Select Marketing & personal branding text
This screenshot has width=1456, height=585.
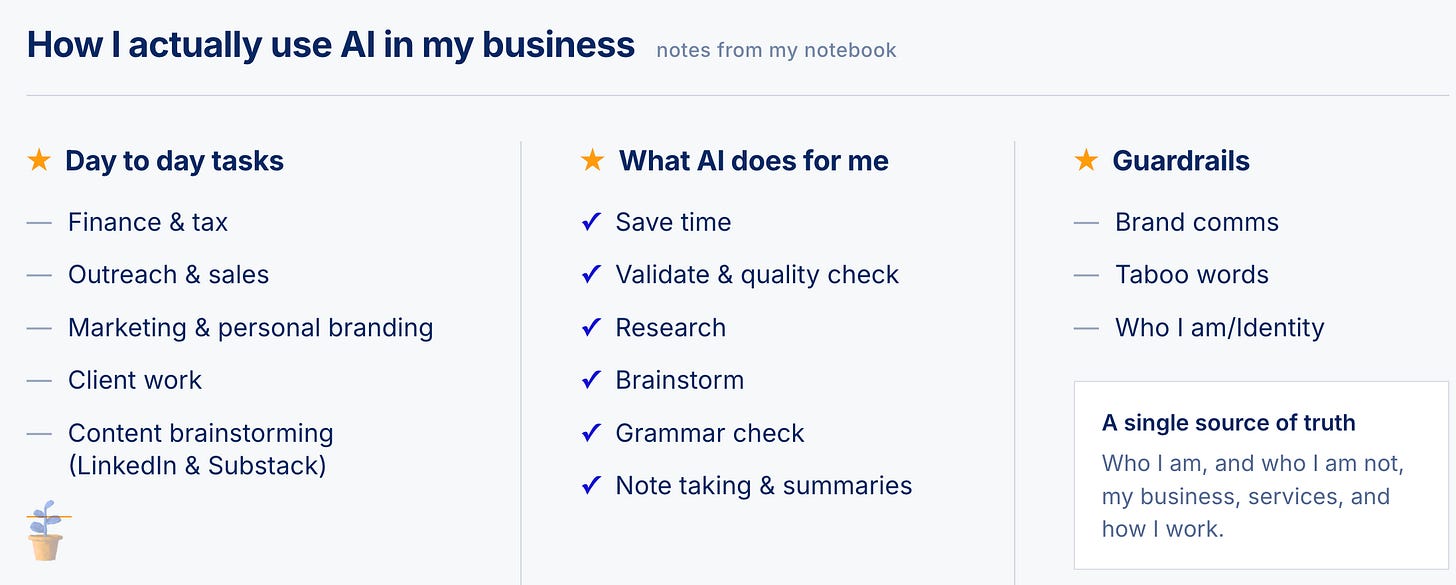250,328
